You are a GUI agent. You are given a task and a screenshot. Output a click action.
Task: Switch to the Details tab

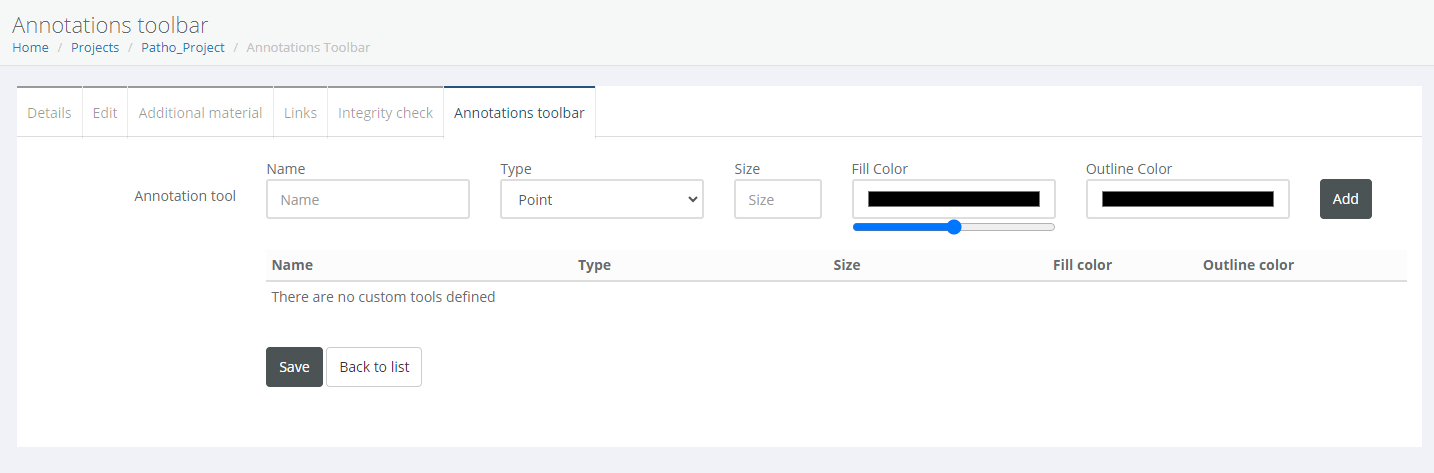pyautogui.click(x=49, y=113)
